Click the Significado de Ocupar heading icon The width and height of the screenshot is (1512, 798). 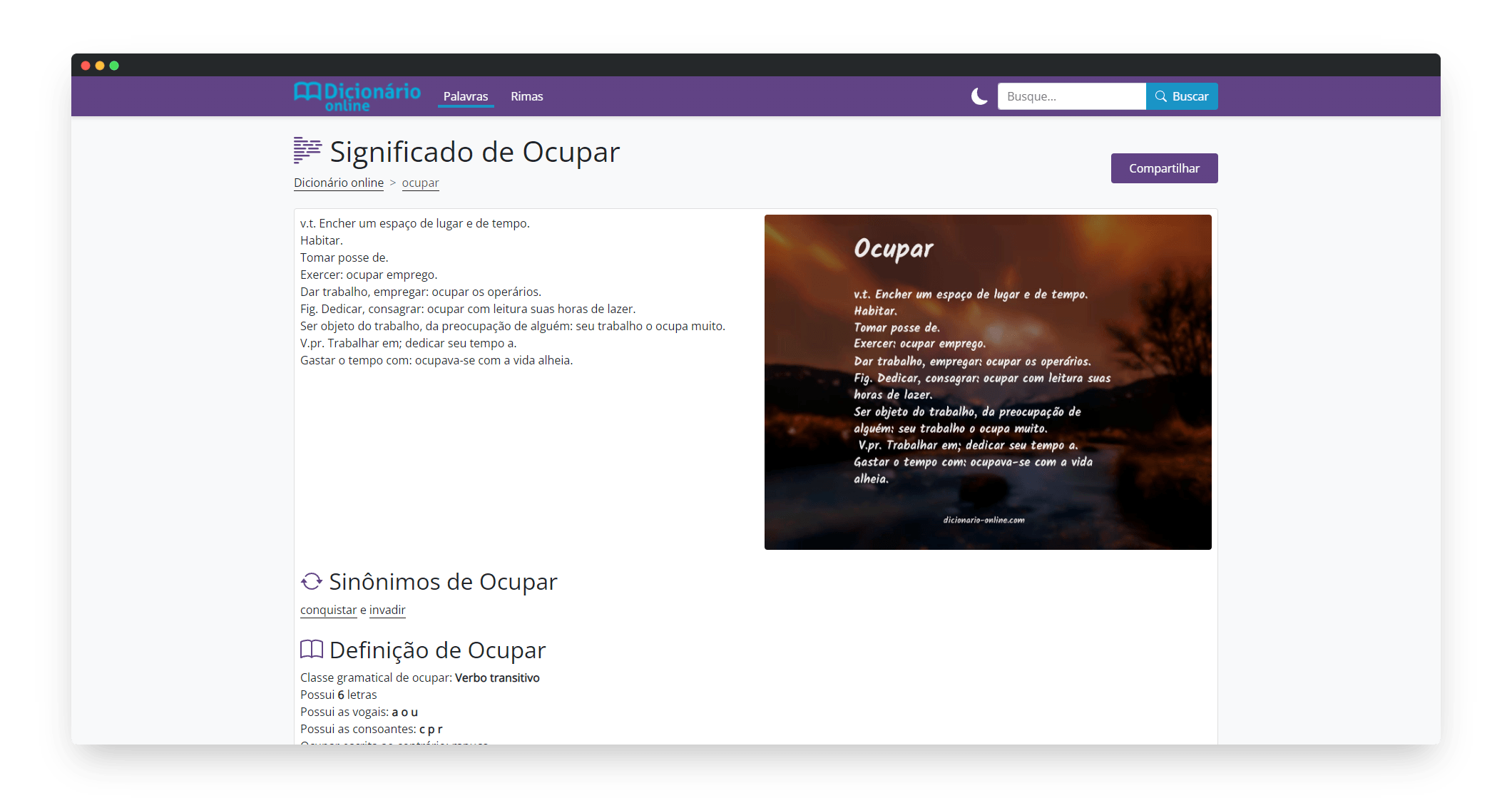[x=307, y=150]
